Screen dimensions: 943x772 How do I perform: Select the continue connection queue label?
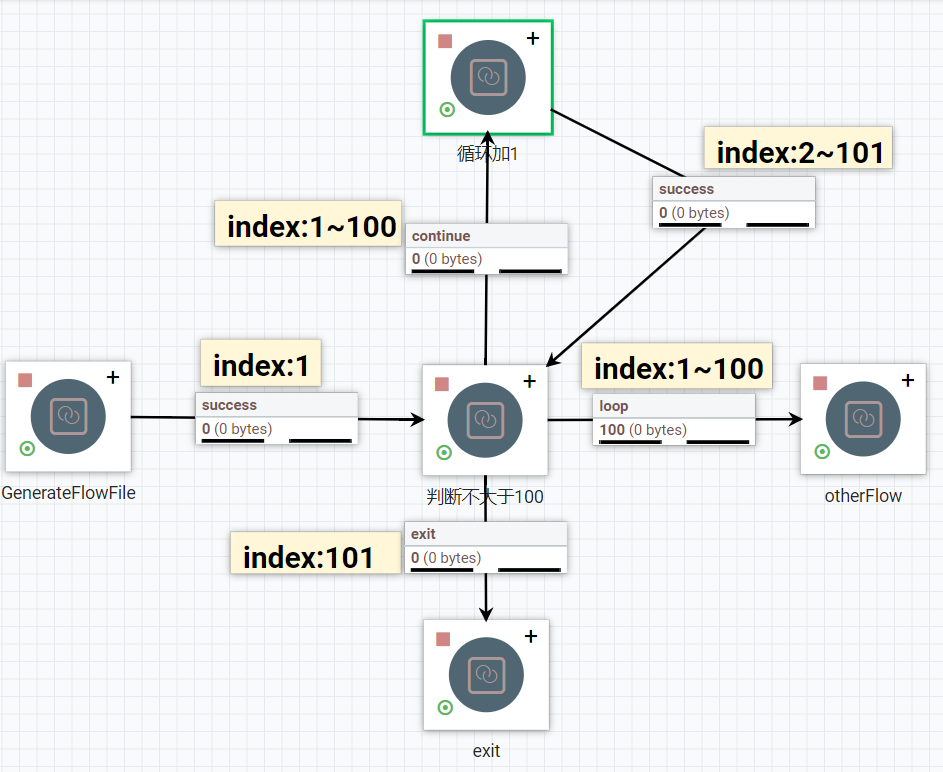(487, 248)
